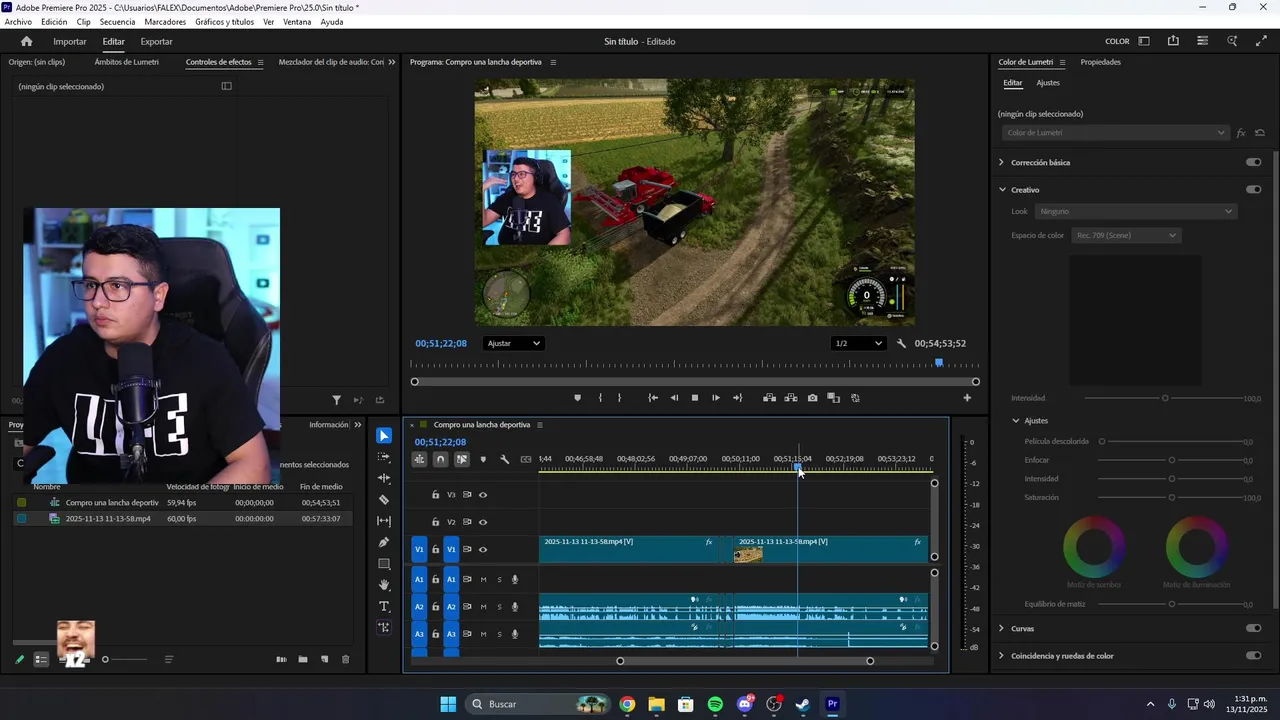Open the Program monitor button editor plus
Screen dimensions: 1280x720
(967, 398)
